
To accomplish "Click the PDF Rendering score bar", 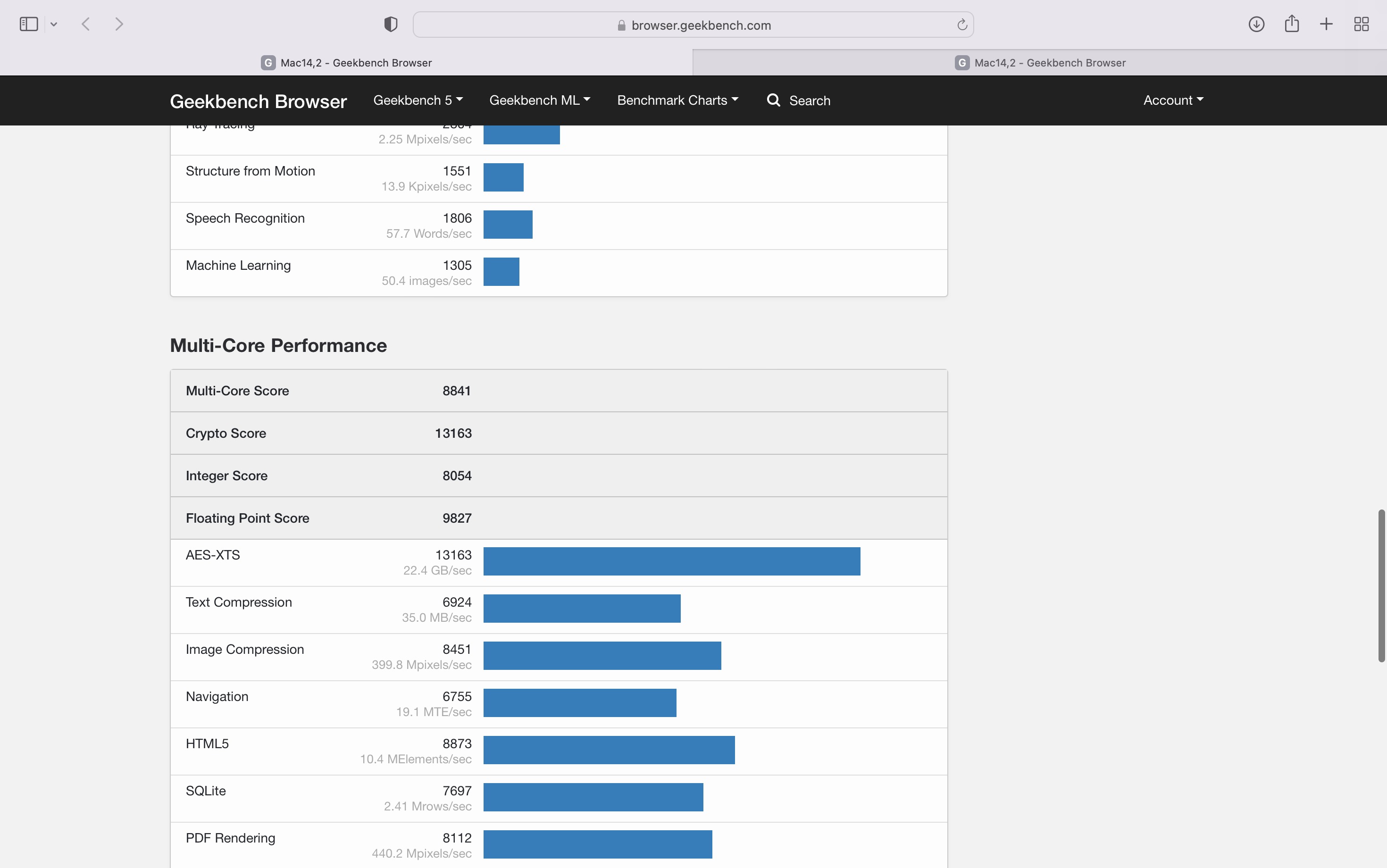I will [x=598, y=844].
